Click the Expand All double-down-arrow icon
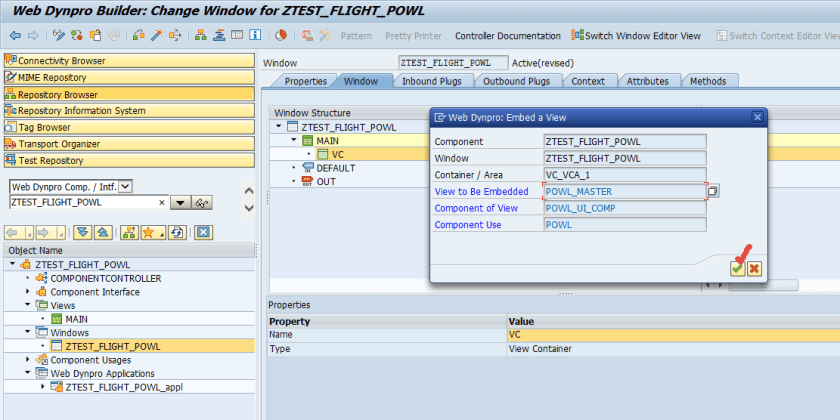840x420 pixels. (x=81, y=232)
